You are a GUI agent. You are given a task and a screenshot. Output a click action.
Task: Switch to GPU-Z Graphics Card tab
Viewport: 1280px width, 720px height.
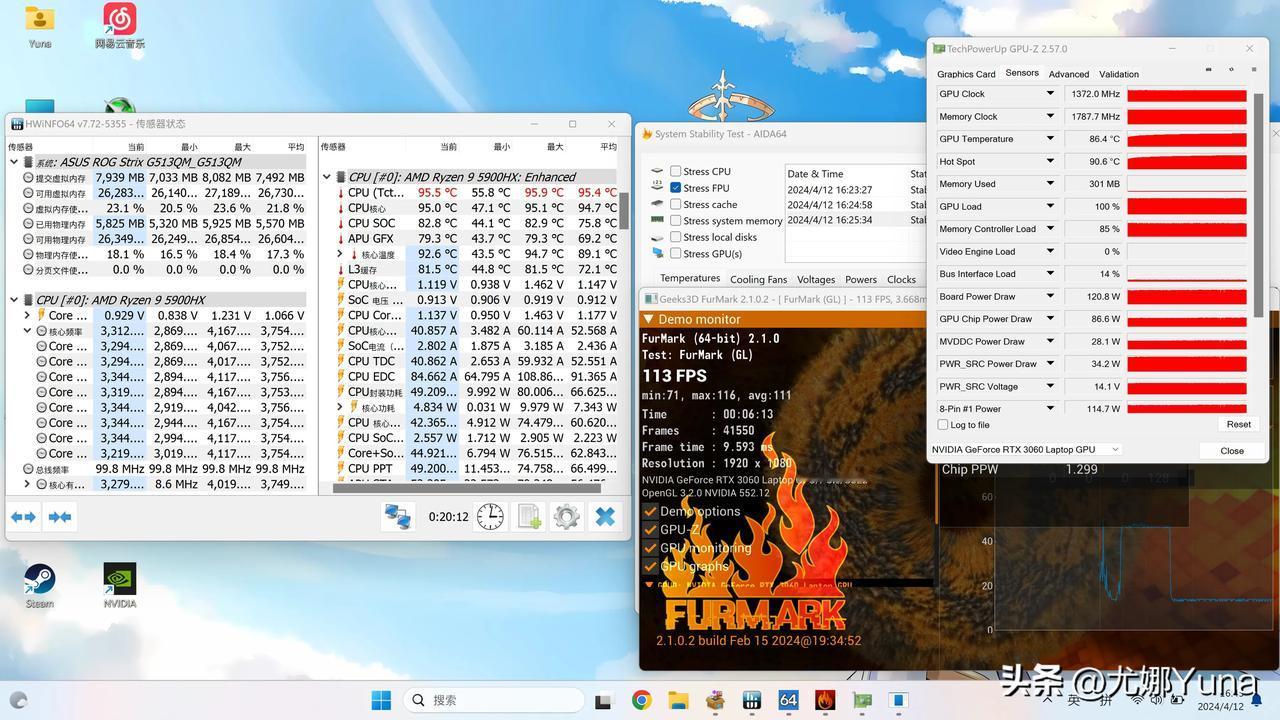(x=965, y=74)
